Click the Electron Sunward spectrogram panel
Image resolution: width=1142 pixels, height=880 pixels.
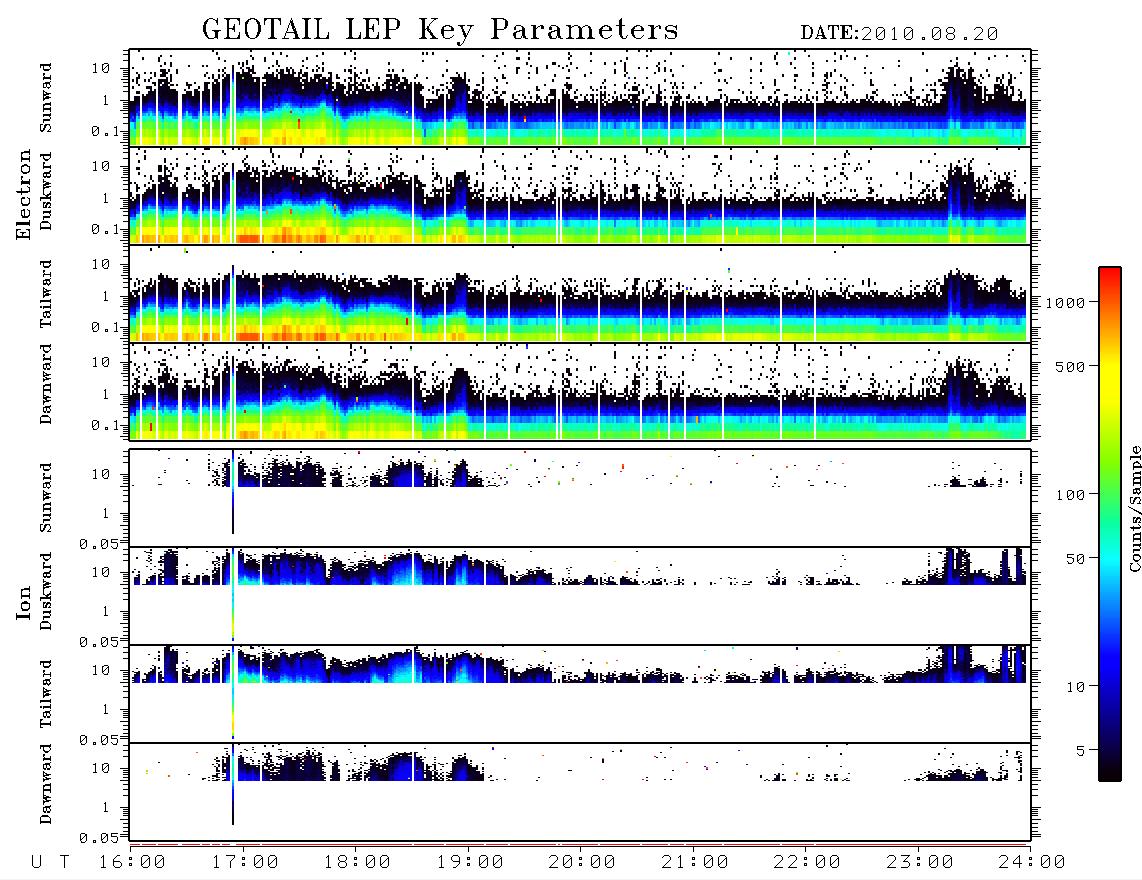point(580,98)
